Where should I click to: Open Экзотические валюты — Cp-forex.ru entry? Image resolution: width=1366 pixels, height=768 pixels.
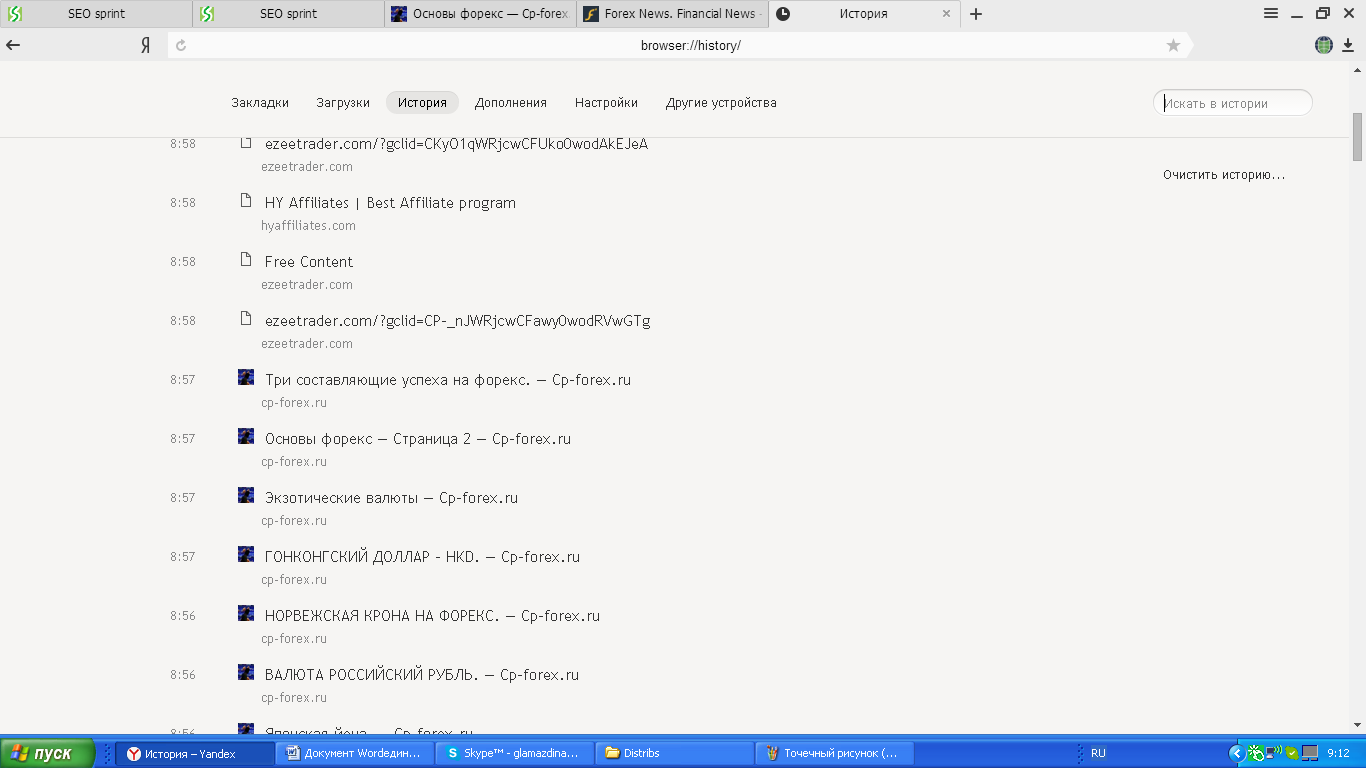pos(391,498)
